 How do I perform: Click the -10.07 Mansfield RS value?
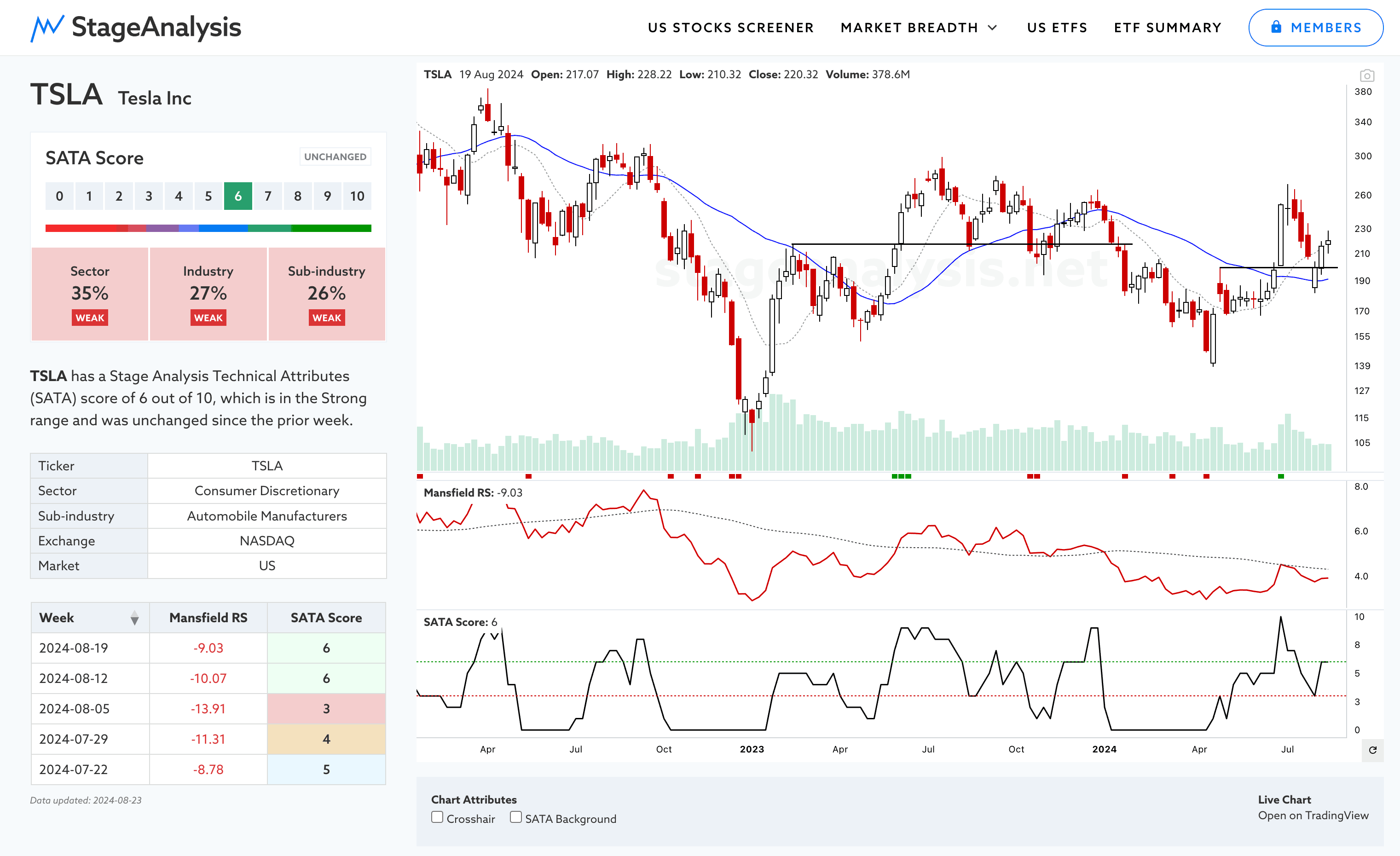click(x=208, y=678)
